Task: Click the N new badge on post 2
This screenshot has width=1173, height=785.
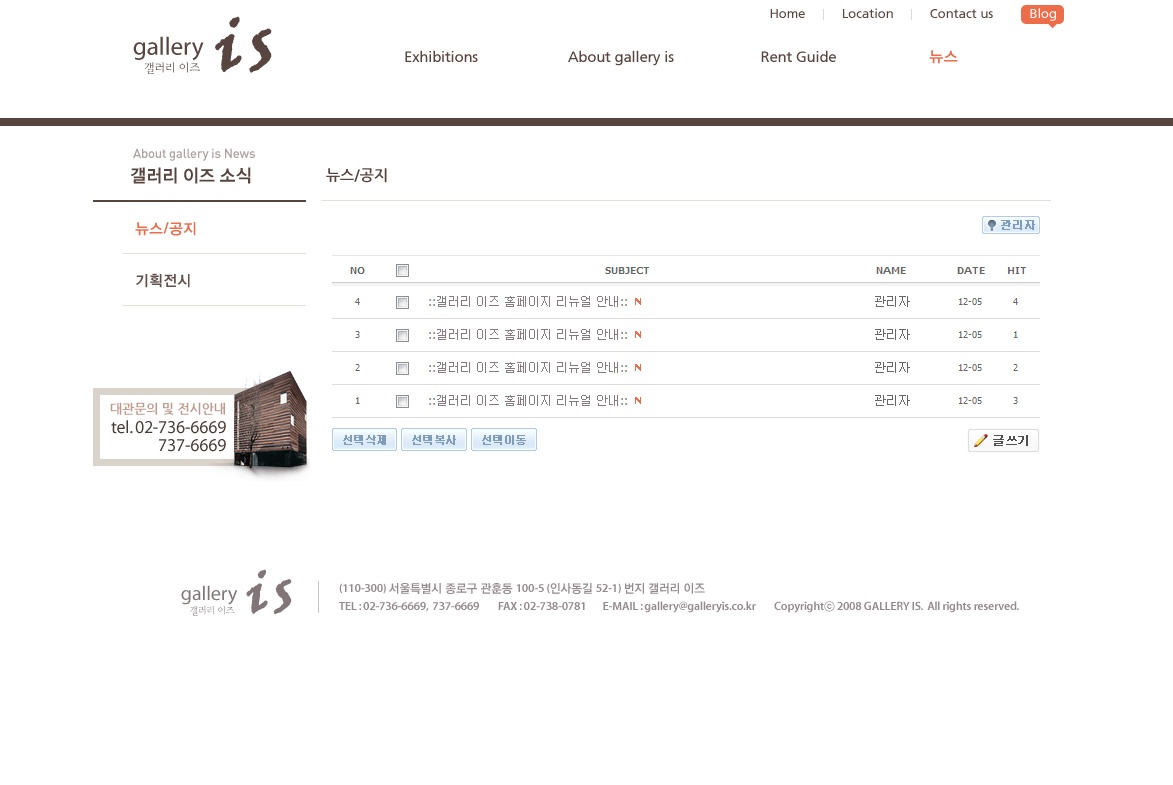Action: [638, 367]
